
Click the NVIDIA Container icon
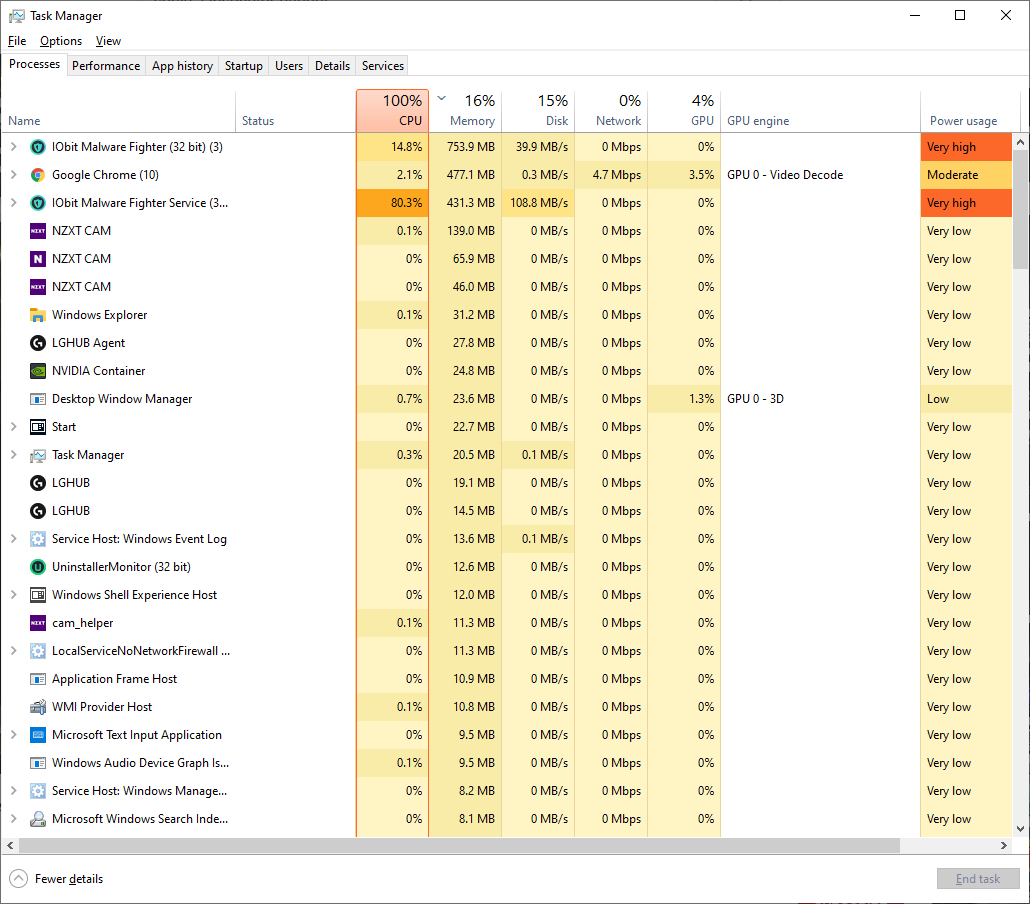click(x=38, y=371)
